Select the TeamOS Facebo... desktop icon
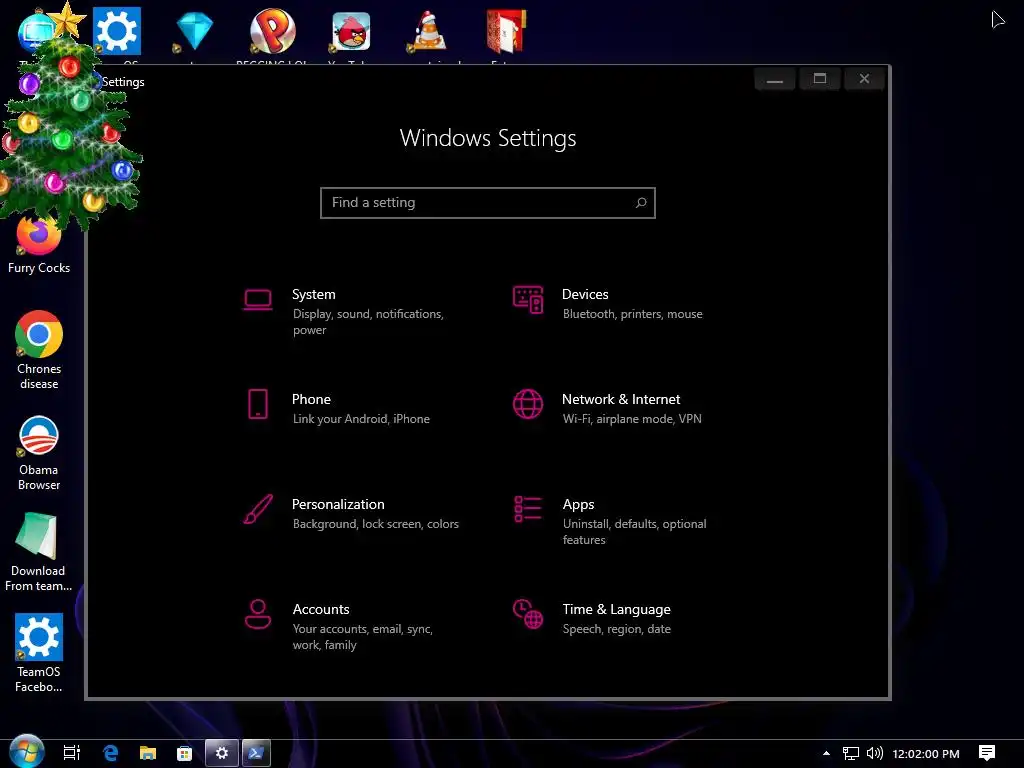1024x768 pixels. 39,653
